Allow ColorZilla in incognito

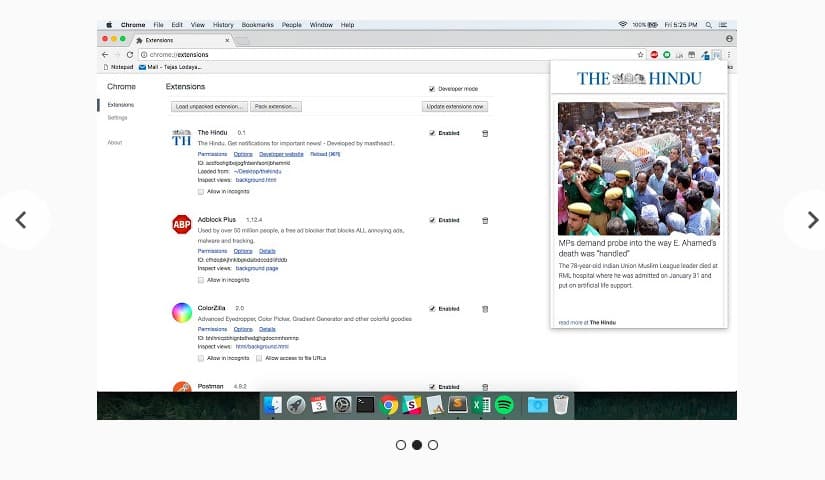pyautogui.click(x=200, y=358)
